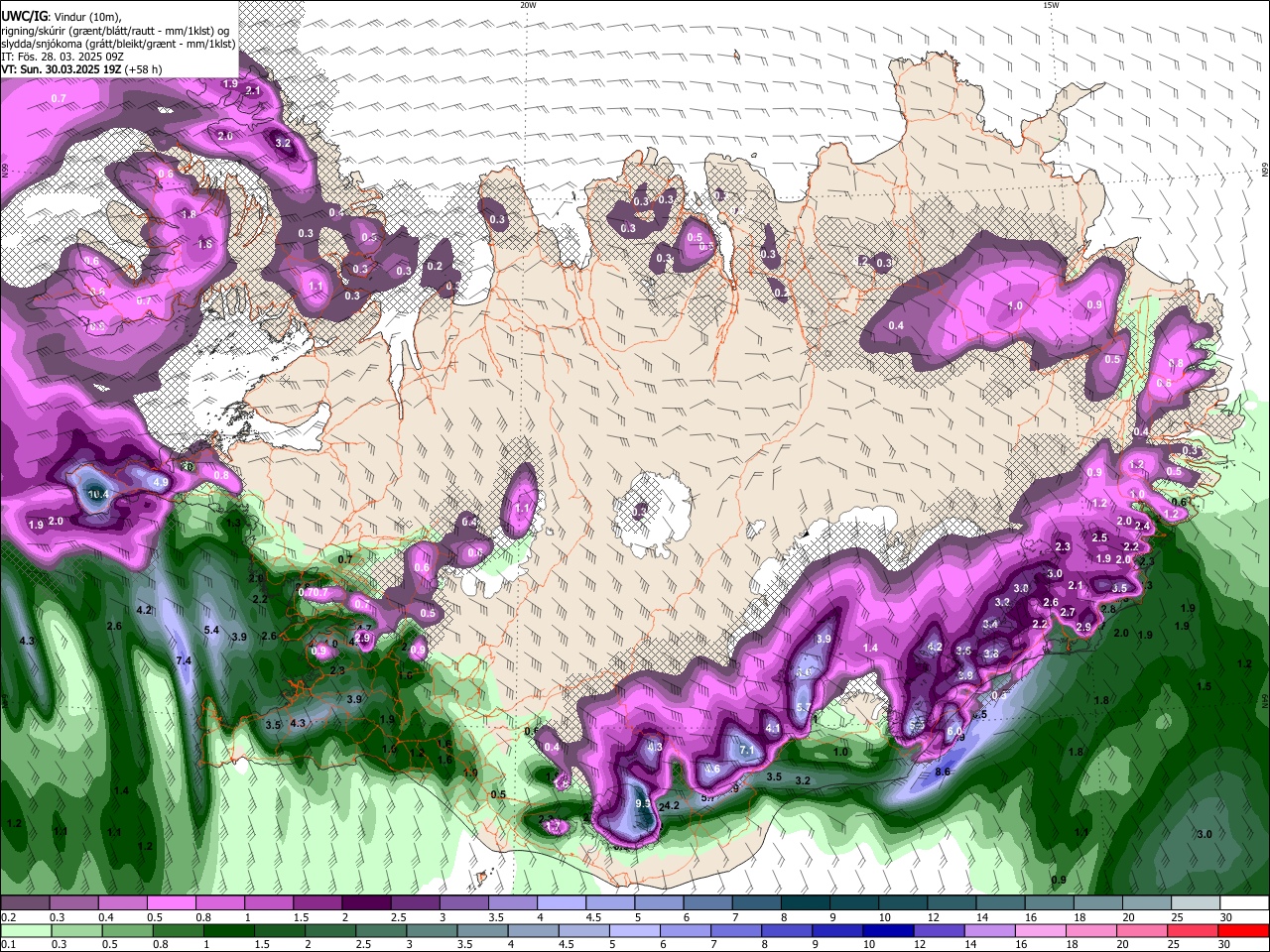Click the 10.4 precipitation value off the west coast
Viewport: 1270px width, 952px height.
coord(97,494)
